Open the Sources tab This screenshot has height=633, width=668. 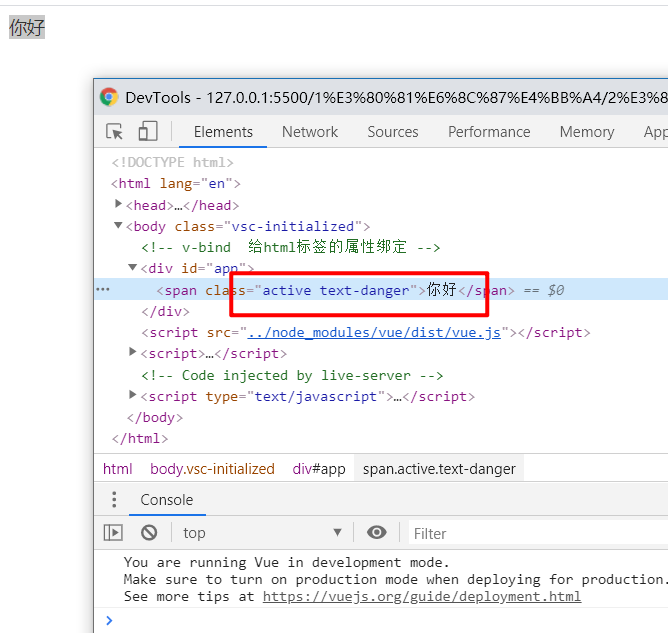point(393,132)
